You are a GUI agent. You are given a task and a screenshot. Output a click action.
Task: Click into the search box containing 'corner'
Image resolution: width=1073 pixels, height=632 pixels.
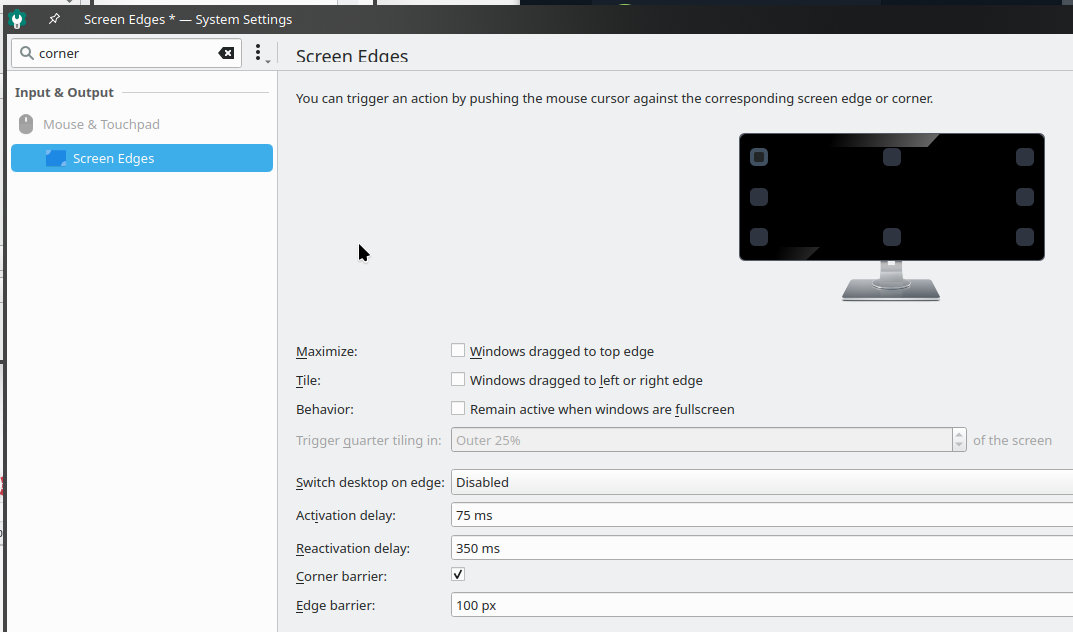pos(127,53)
